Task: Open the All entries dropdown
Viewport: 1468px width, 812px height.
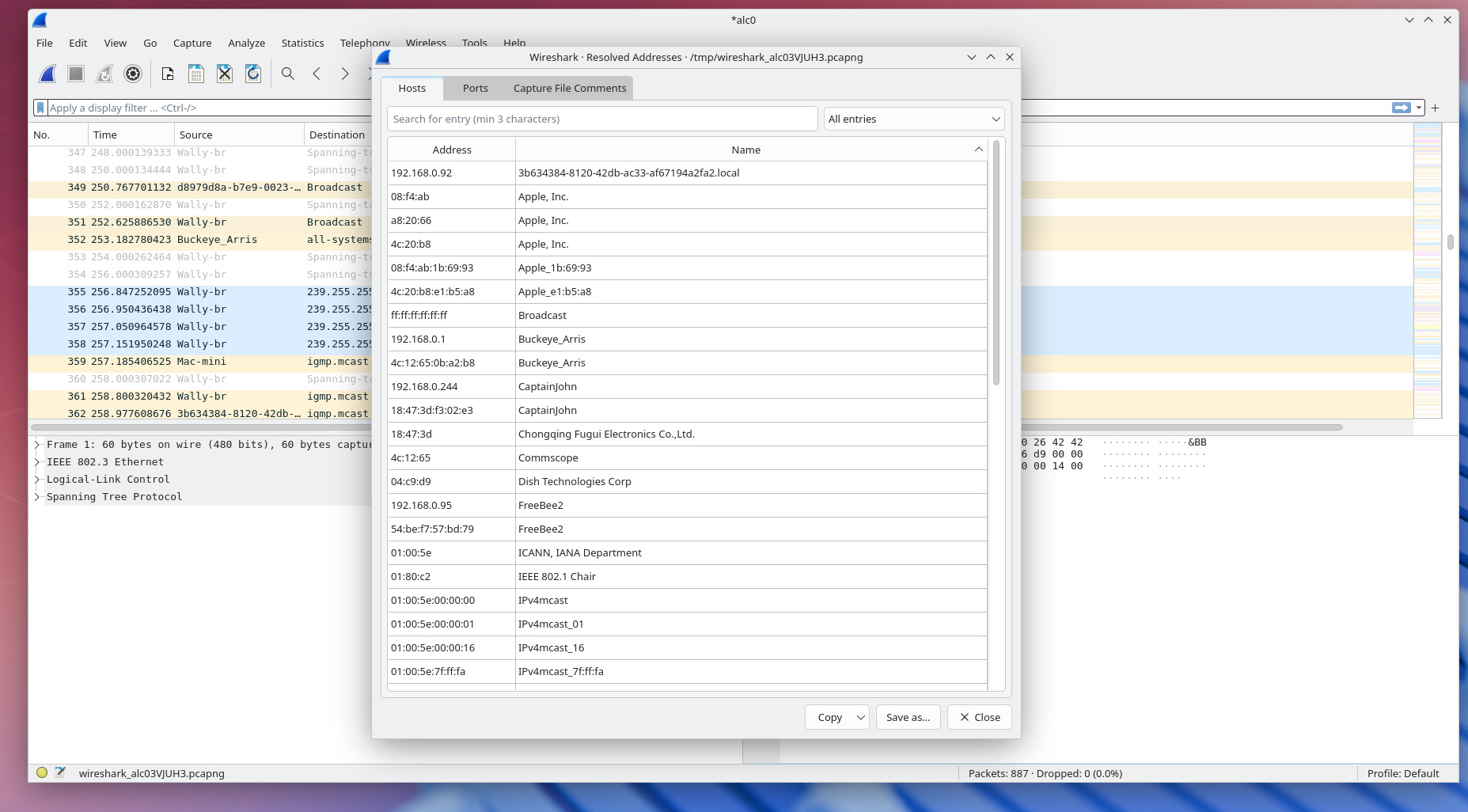Action: (x=914, y=119)
